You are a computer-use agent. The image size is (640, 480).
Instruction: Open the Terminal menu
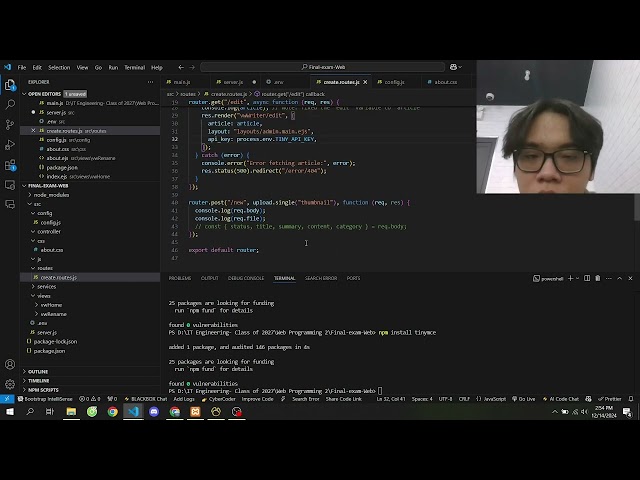pos(135,67)
